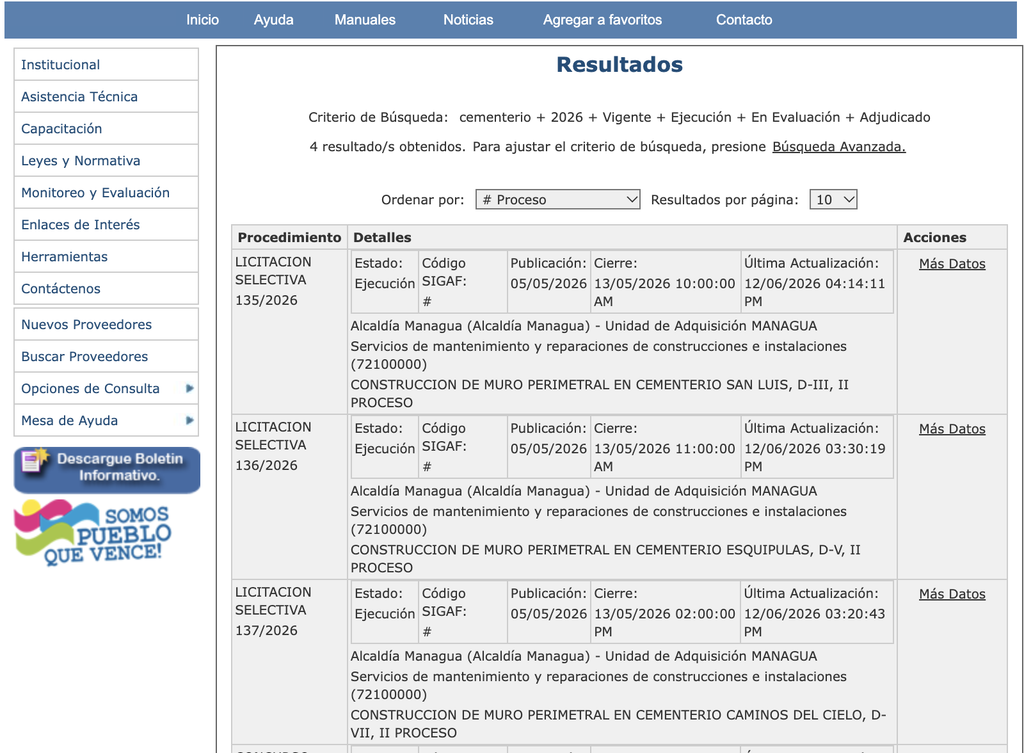Click the LICITACION SELECTIVA 136/2026 cell
The height and width of the screenshot is (753, 1024).
click(289, 497)
